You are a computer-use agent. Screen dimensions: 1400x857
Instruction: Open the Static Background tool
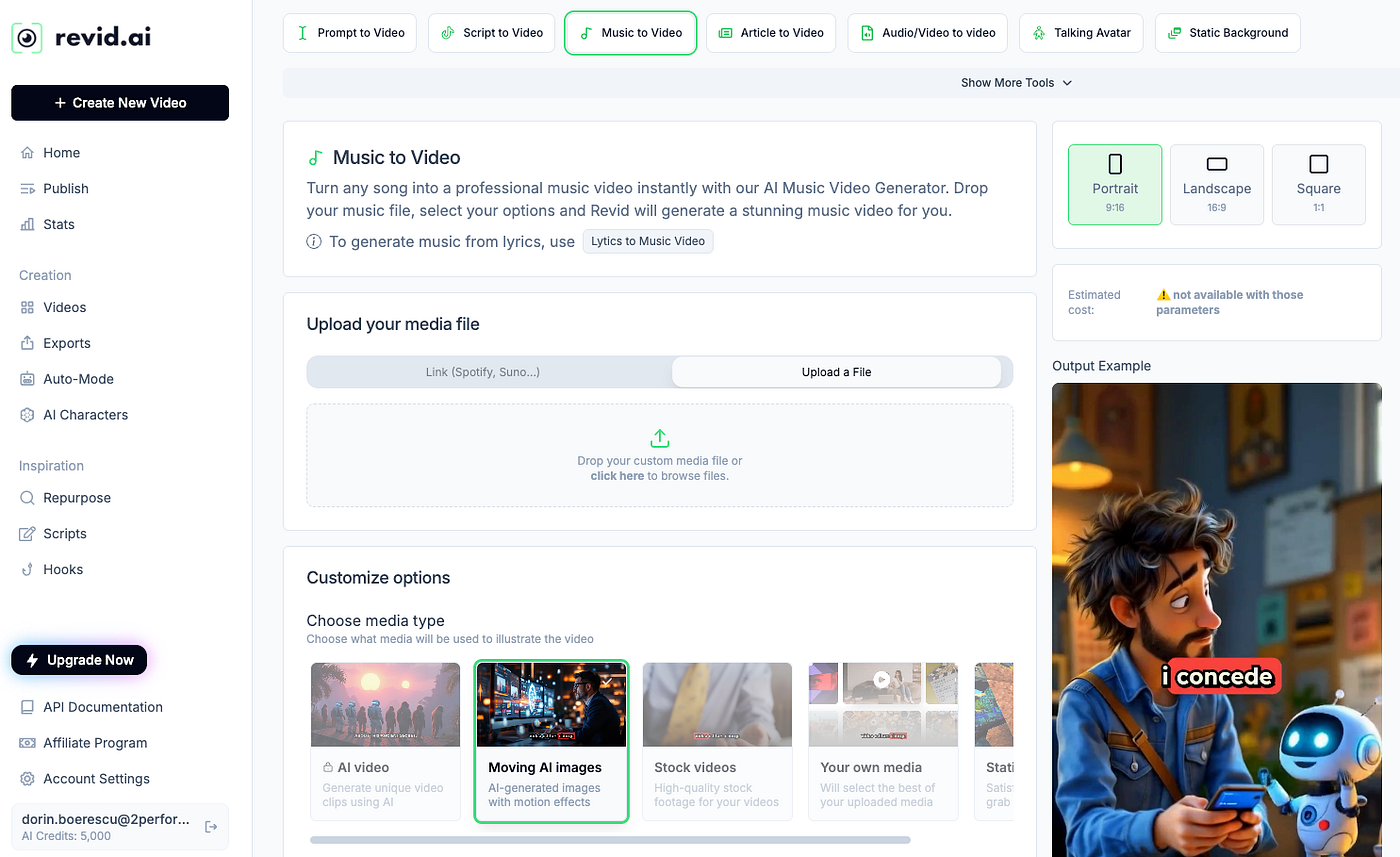coord(1228,33)
